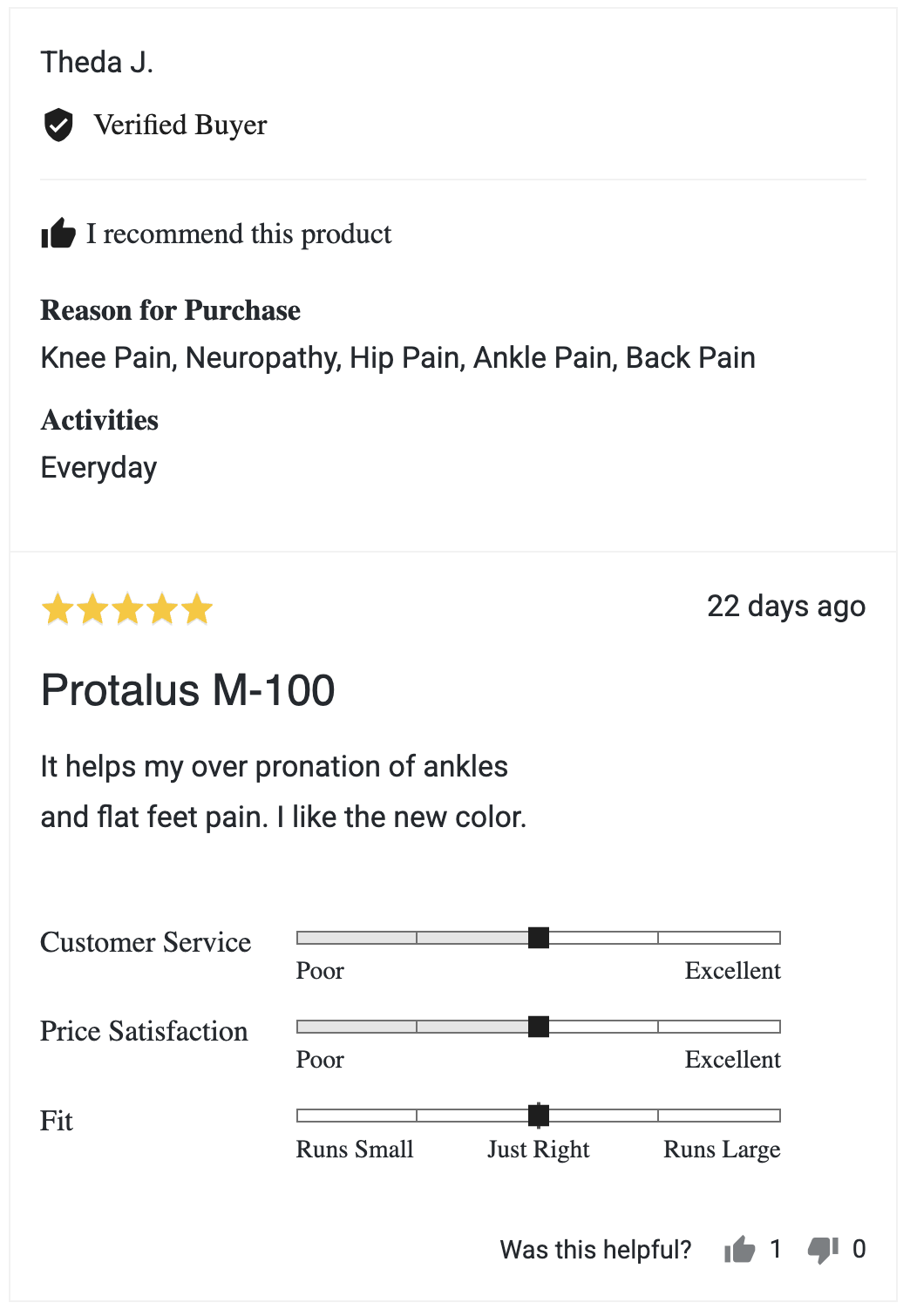Click the '22 days ago' timestamp

pos(785,606)
